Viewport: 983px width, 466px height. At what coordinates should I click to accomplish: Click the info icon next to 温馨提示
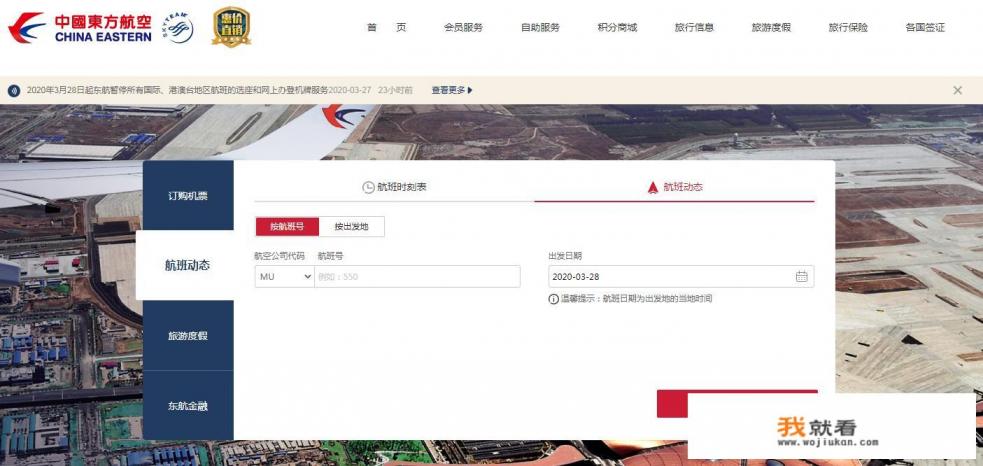tap(554, 299)
